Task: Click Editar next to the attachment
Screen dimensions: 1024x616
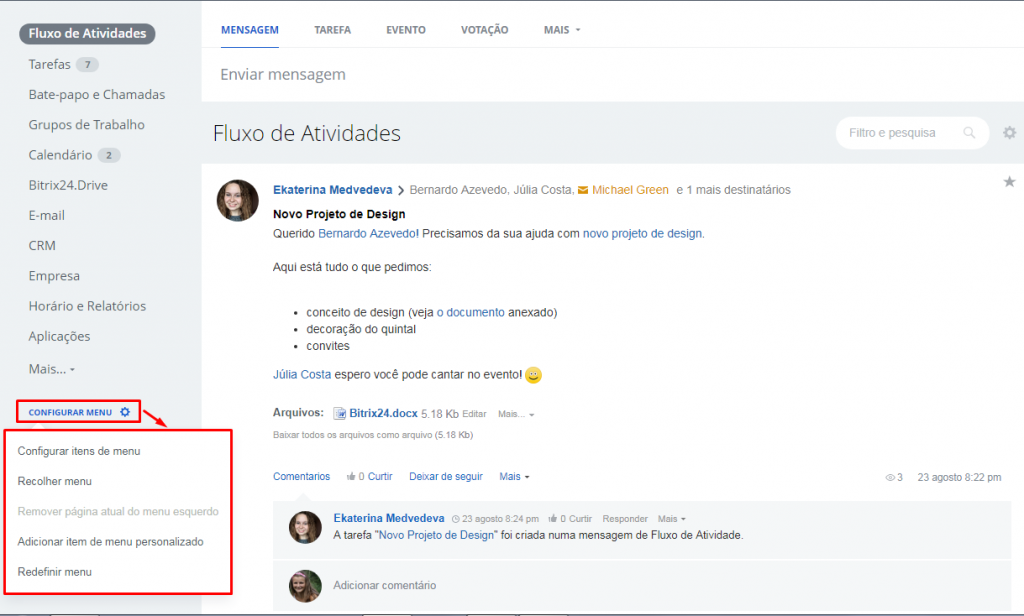Action: (474, 414)
